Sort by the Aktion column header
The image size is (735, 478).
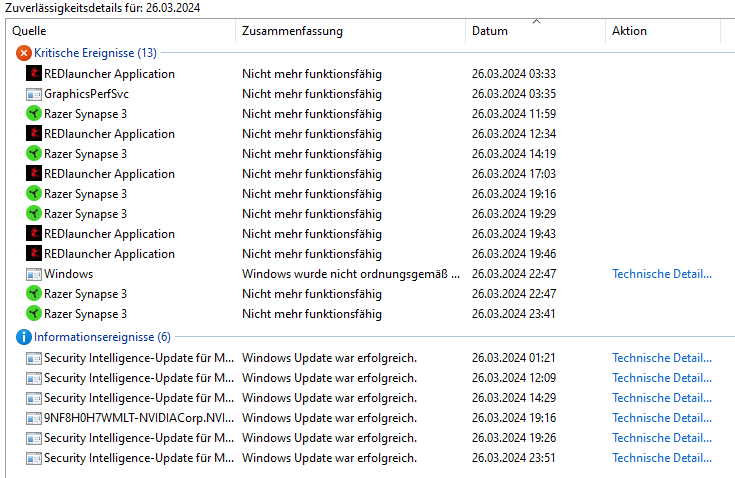[663, 31]
